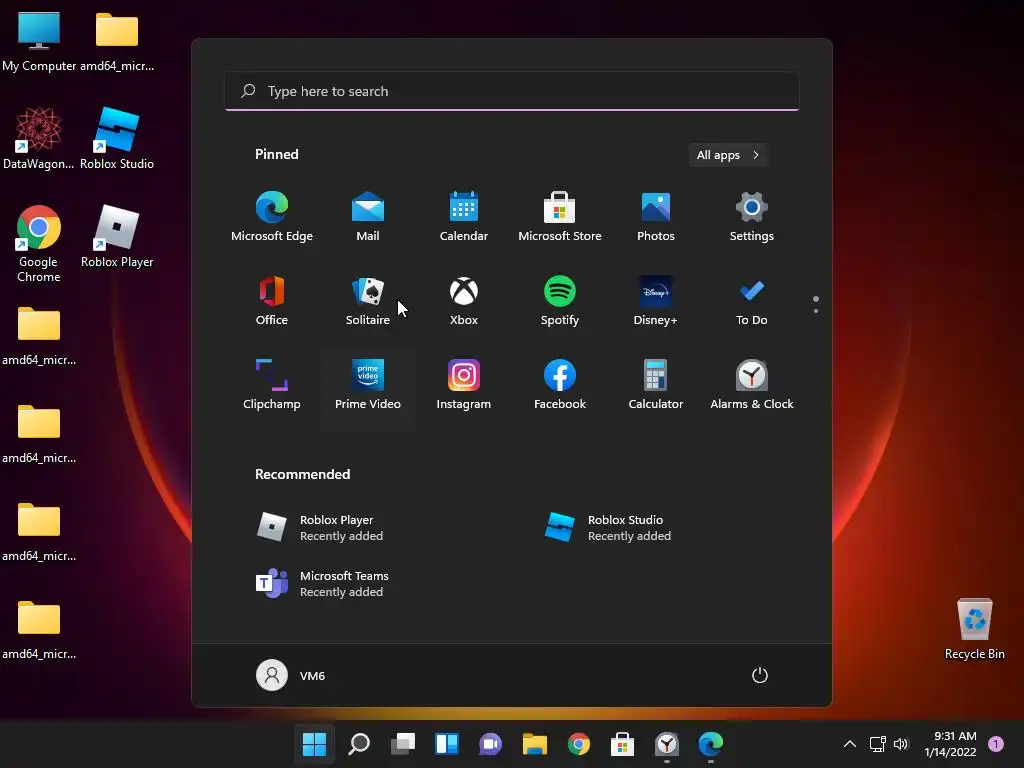Open the To Do app

coord(752,301)
